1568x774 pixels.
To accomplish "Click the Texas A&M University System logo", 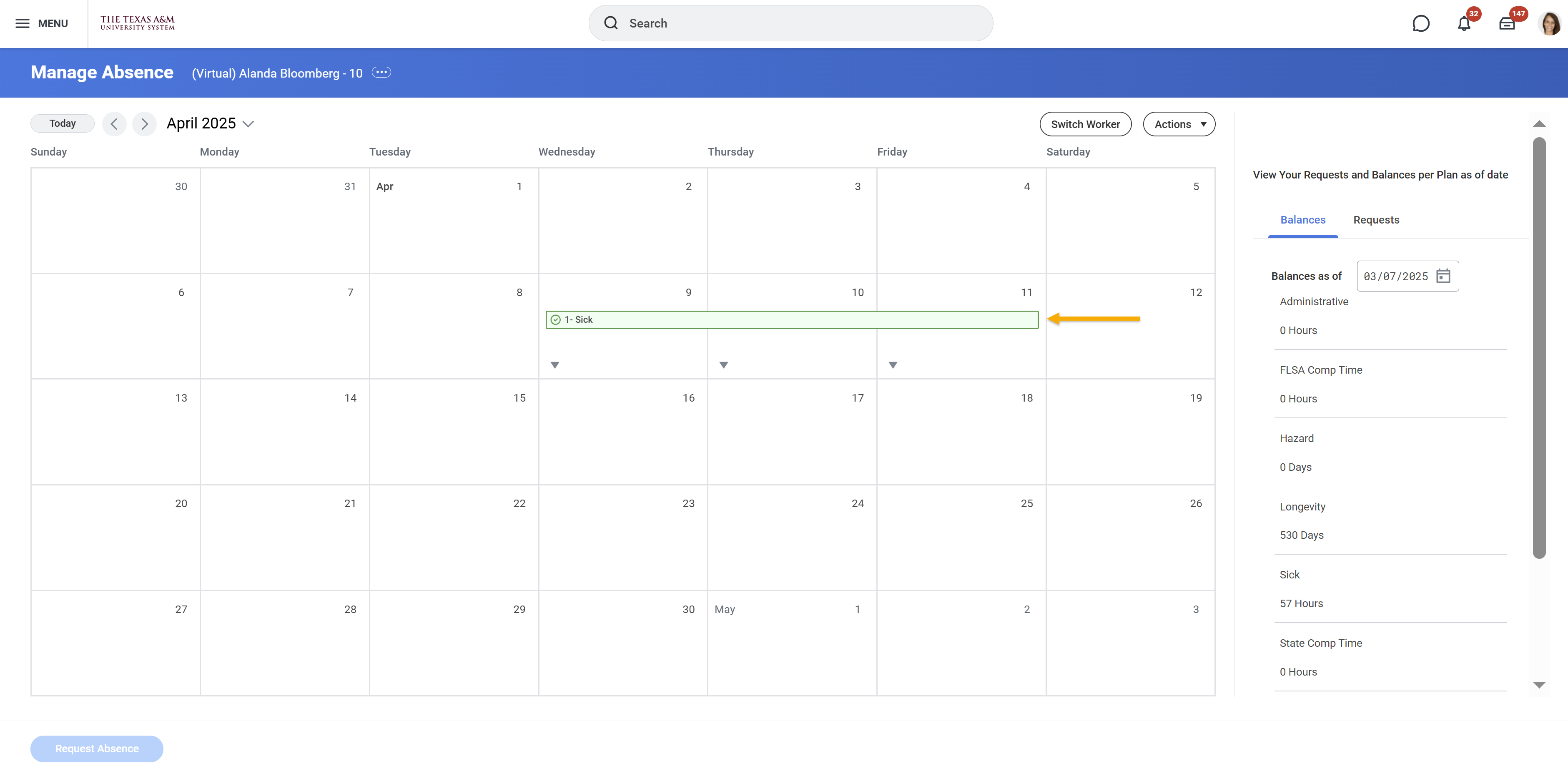I will click(137, 23).
